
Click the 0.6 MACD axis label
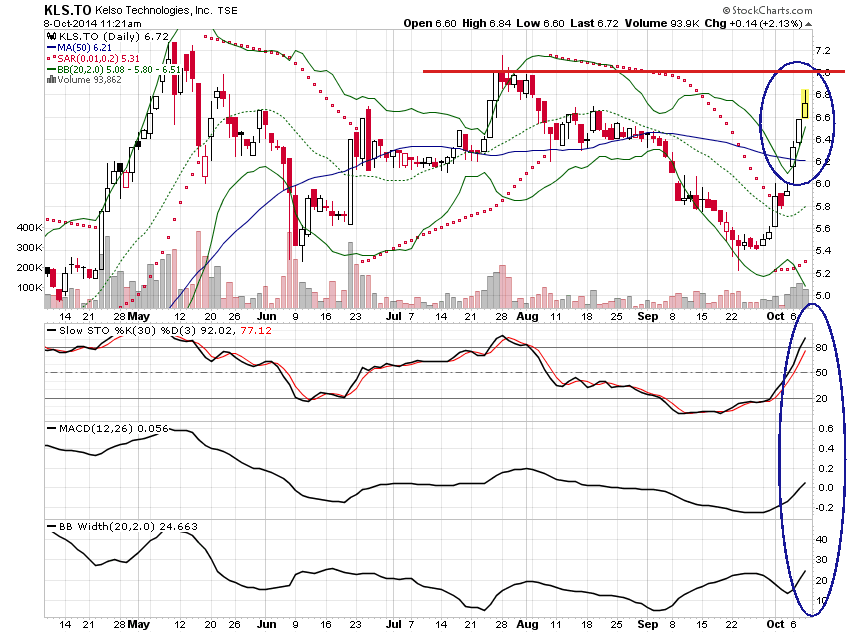tap(826, 429)
